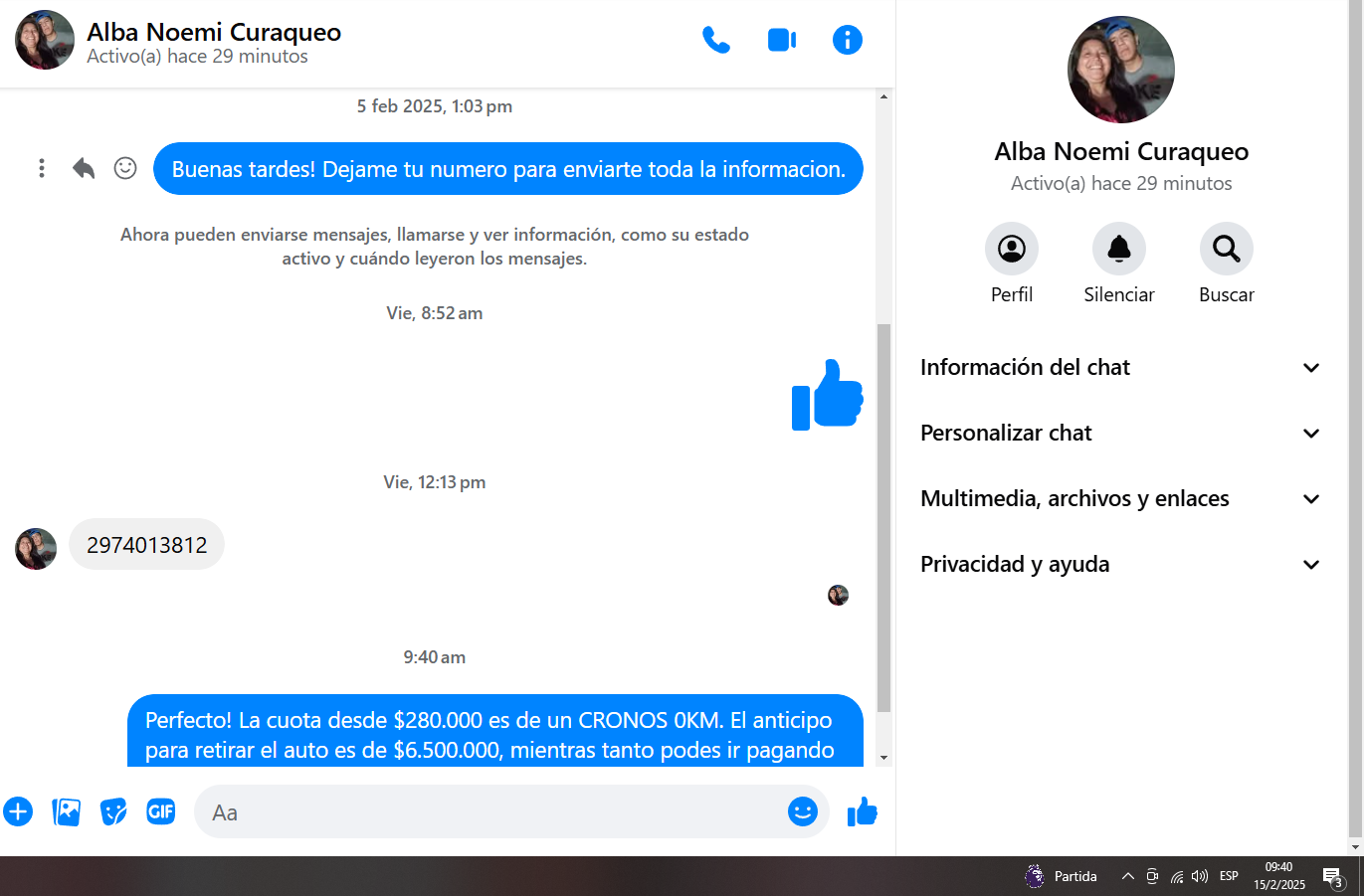Click the small seen-by avatar indicator

pos(838,595)
